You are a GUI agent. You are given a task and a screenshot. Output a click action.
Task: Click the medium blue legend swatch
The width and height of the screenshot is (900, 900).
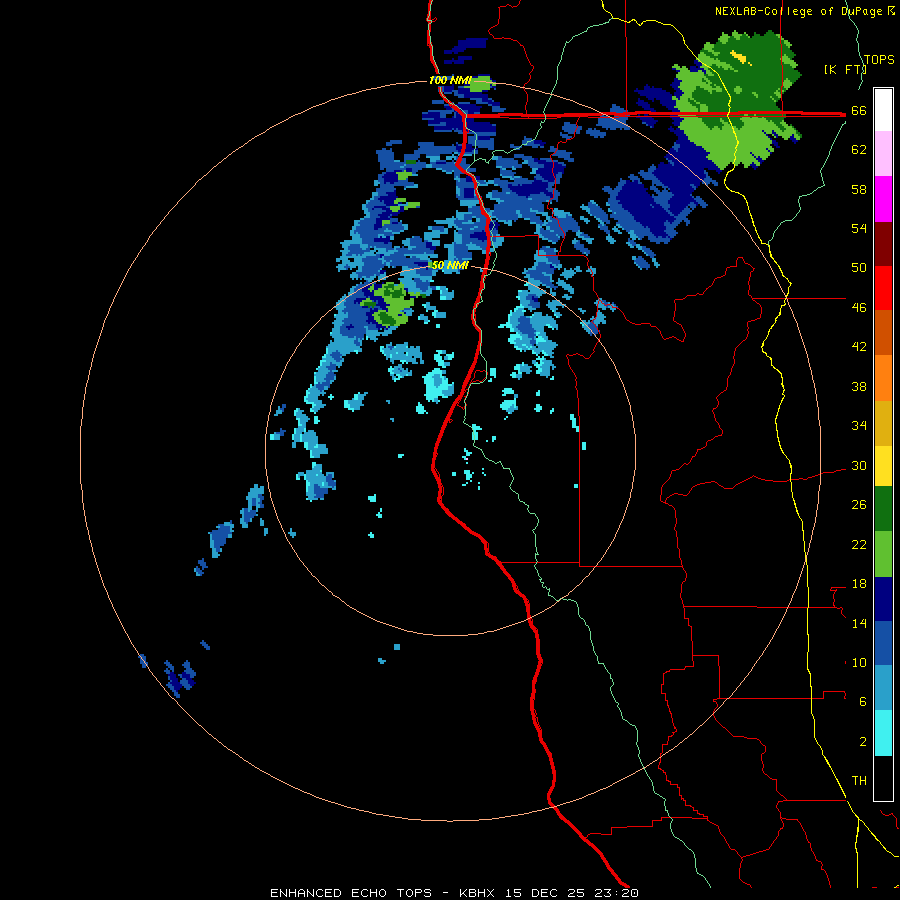[883, 643]
